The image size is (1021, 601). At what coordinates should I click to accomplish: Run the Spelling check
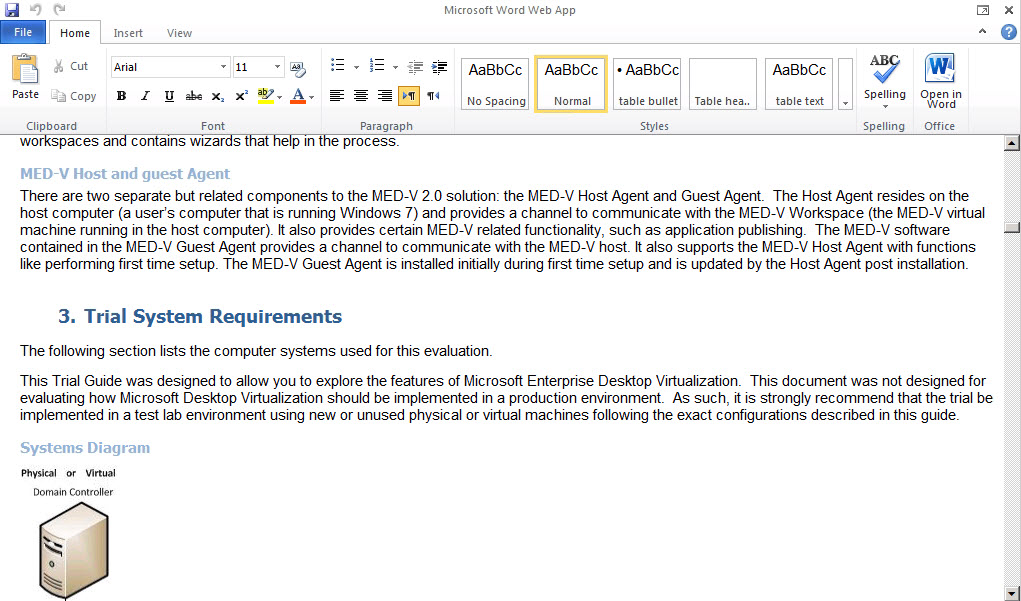coord(884,77)
